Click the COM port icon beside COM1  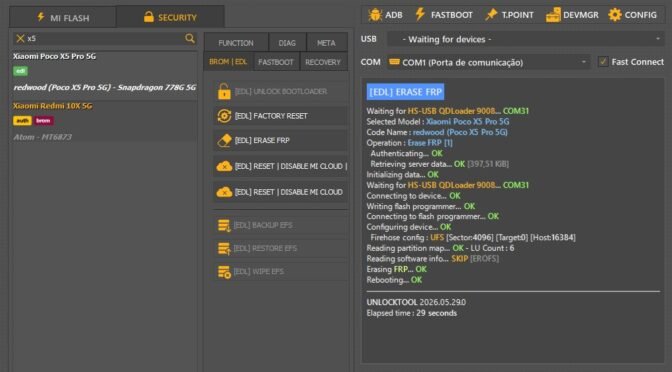tap(394, 62)
